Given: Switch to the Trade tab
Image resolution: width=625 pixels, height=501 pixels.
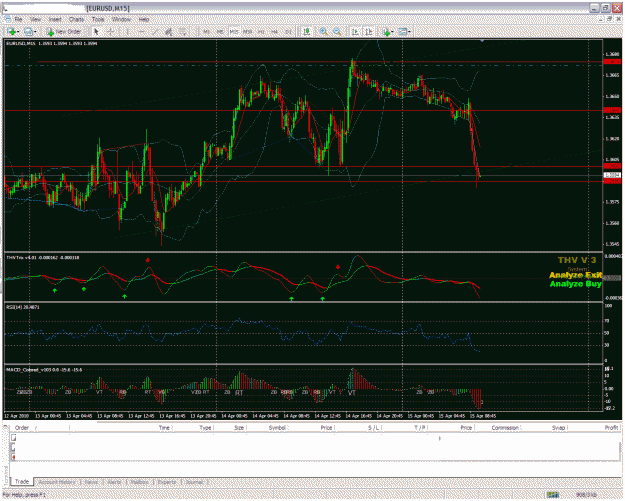Looking at the screenshot, I should click(x=22, y=481).
